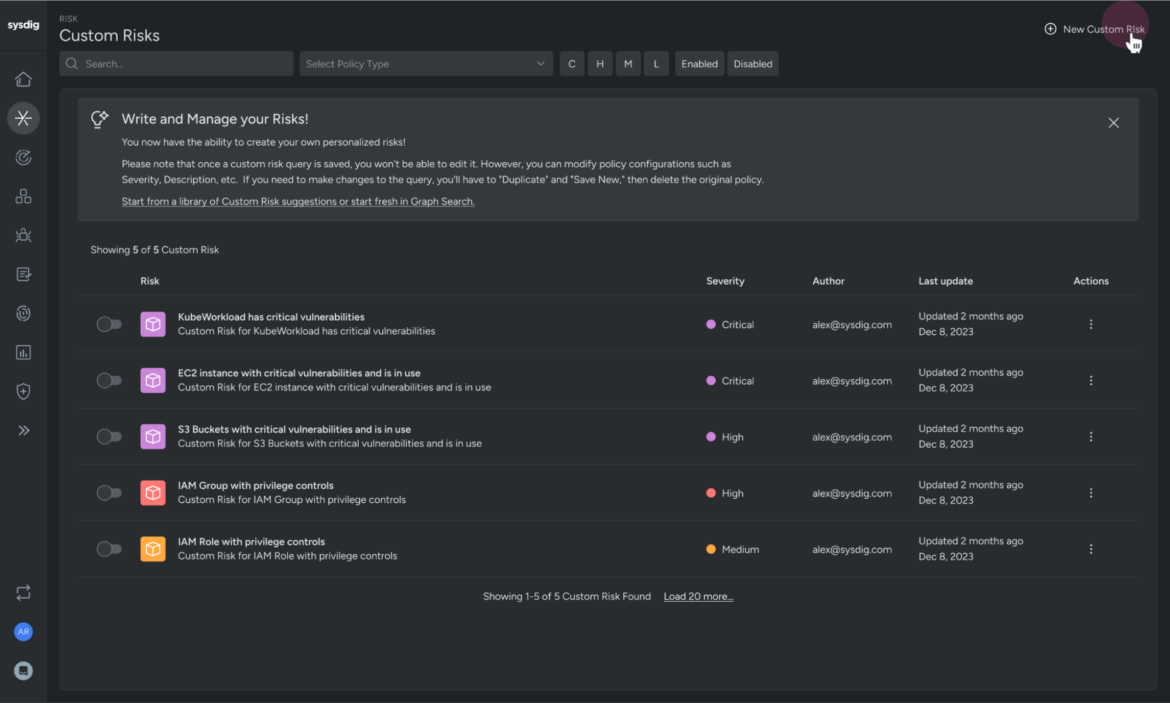
Task: Close the Write and Manage your Risks banner
Action: point(1113,123)
